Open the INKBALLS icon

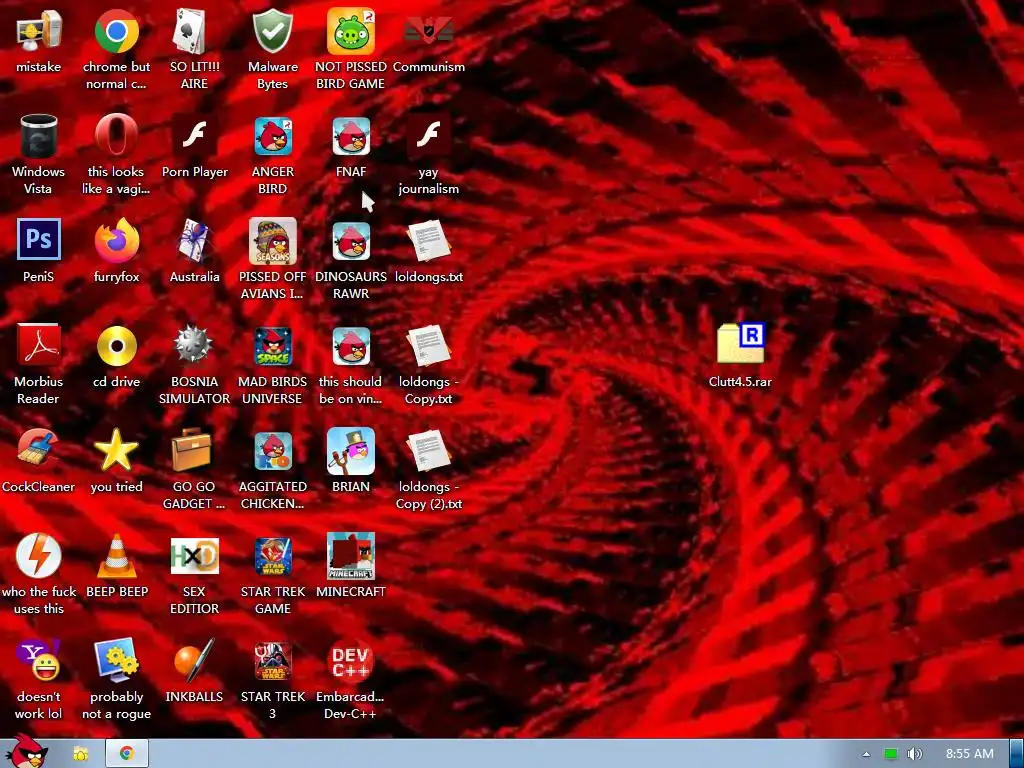click(194, 660)
